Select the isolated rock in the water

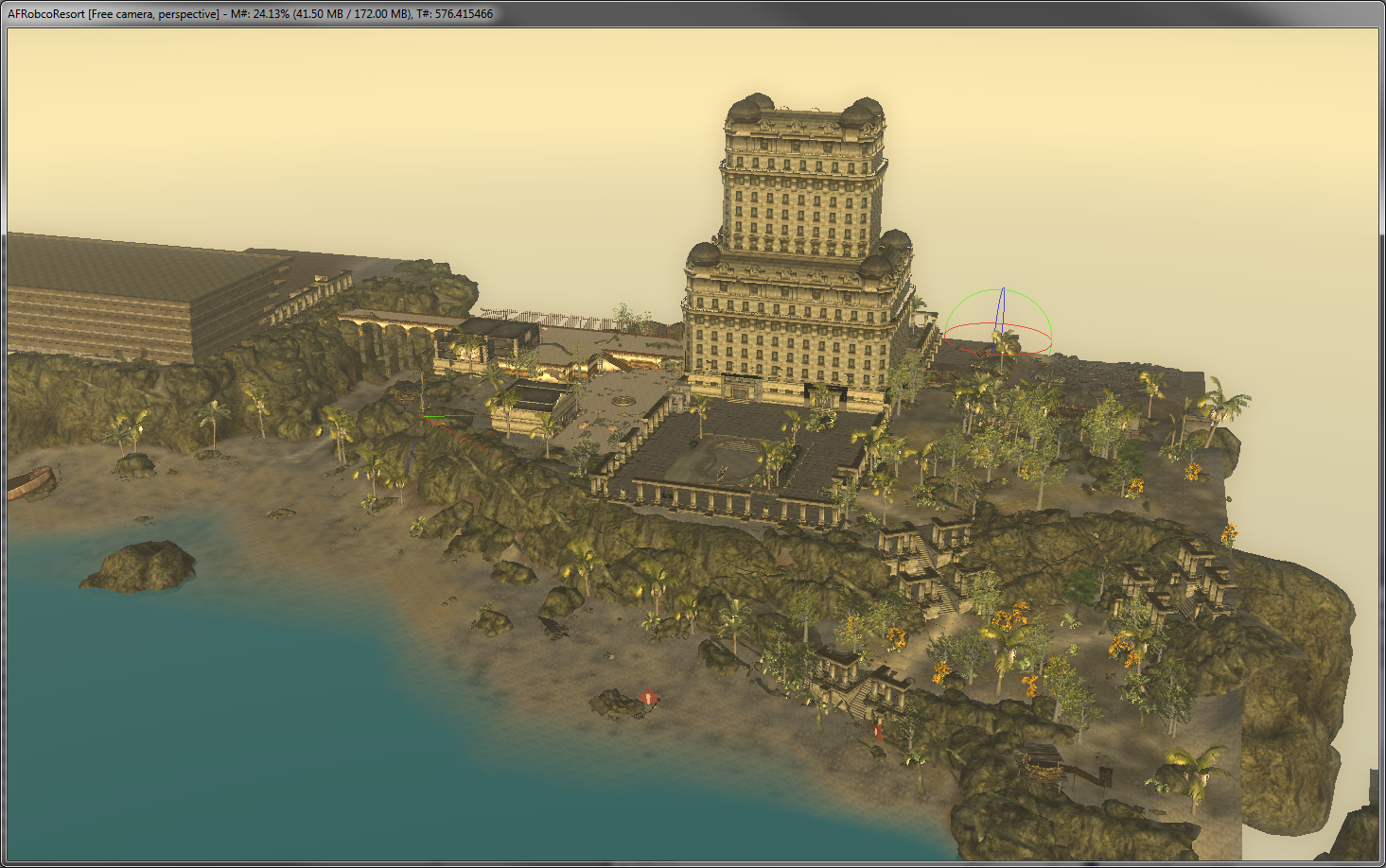tap(140, 565)
